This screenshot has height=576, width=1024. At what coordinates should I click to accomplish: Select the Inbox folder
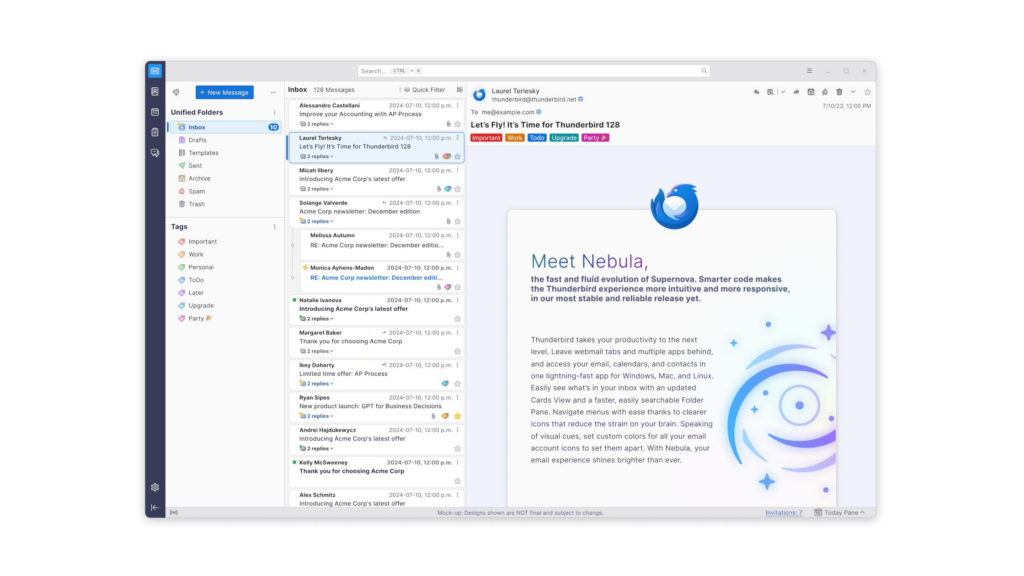[225, 127]
